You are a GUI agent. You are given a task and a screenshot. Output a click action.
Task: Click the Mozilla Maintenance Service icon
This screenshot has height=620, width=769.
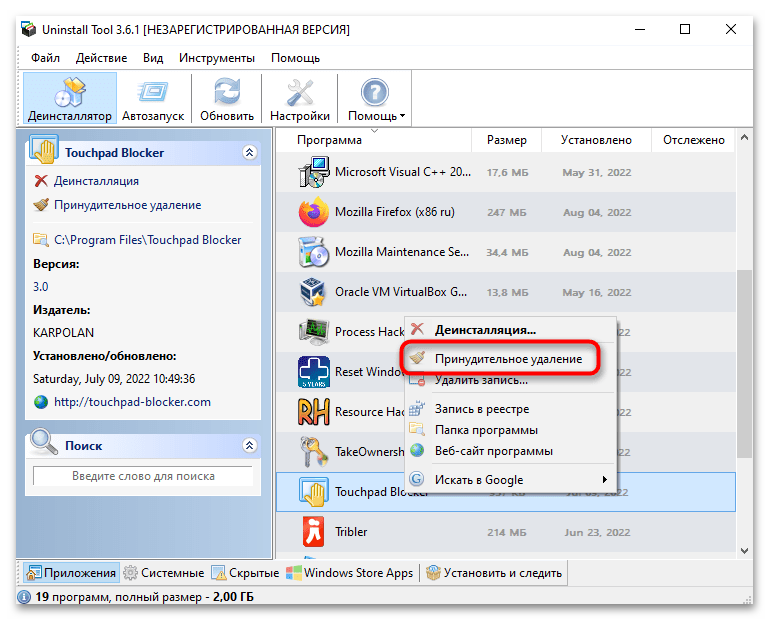pos(313,252)
